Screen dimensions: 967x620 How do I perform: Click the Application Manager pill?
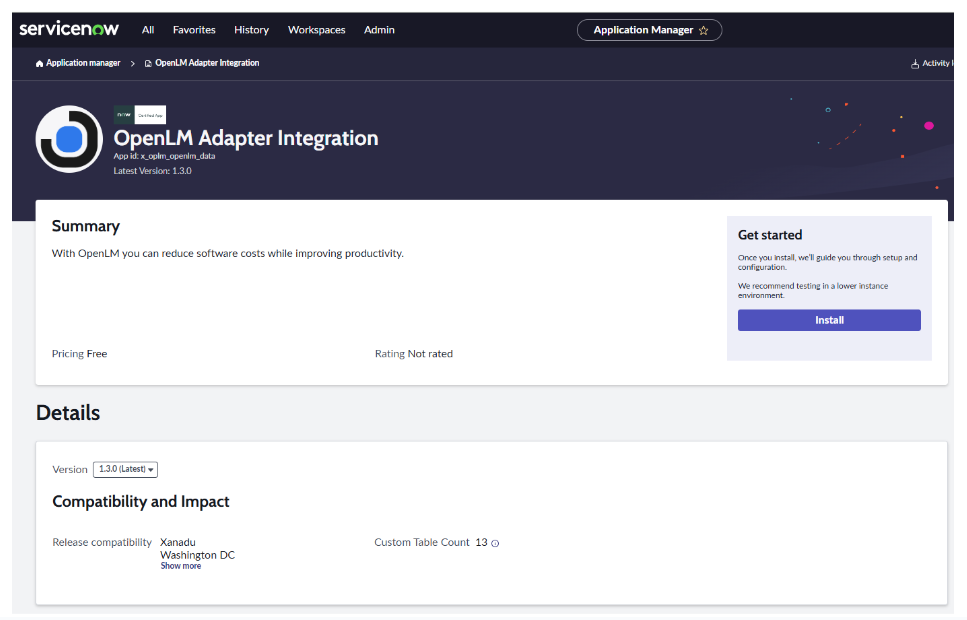tap(649, 30)
